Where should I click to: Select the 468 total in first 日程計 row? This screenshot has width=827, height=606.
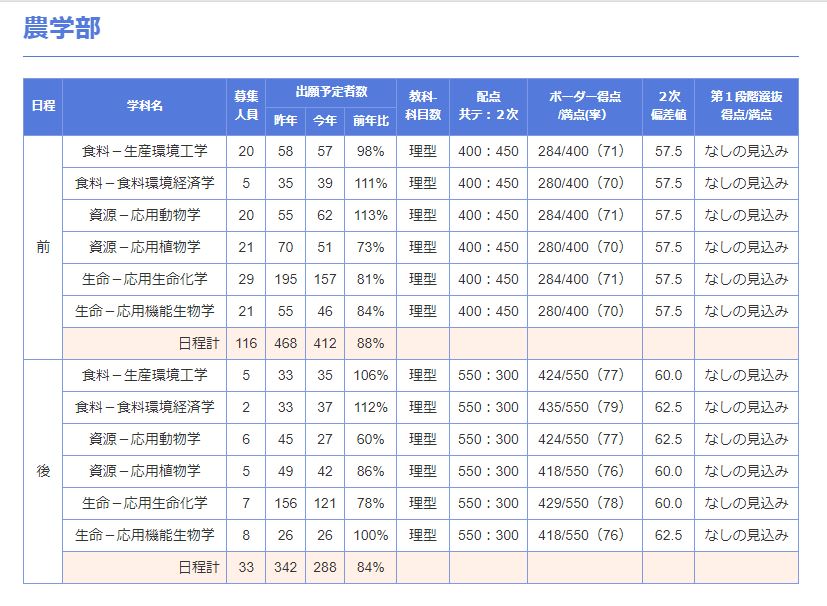[x=286, y=343]
